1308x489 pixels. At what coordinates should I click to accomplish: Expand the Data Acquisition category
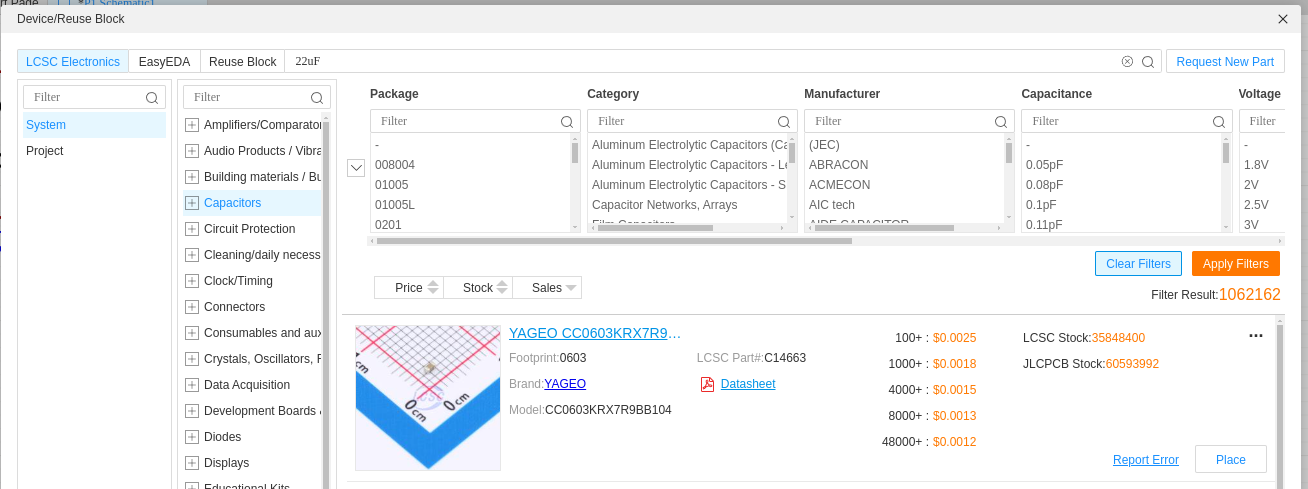[x=192, y=385]
